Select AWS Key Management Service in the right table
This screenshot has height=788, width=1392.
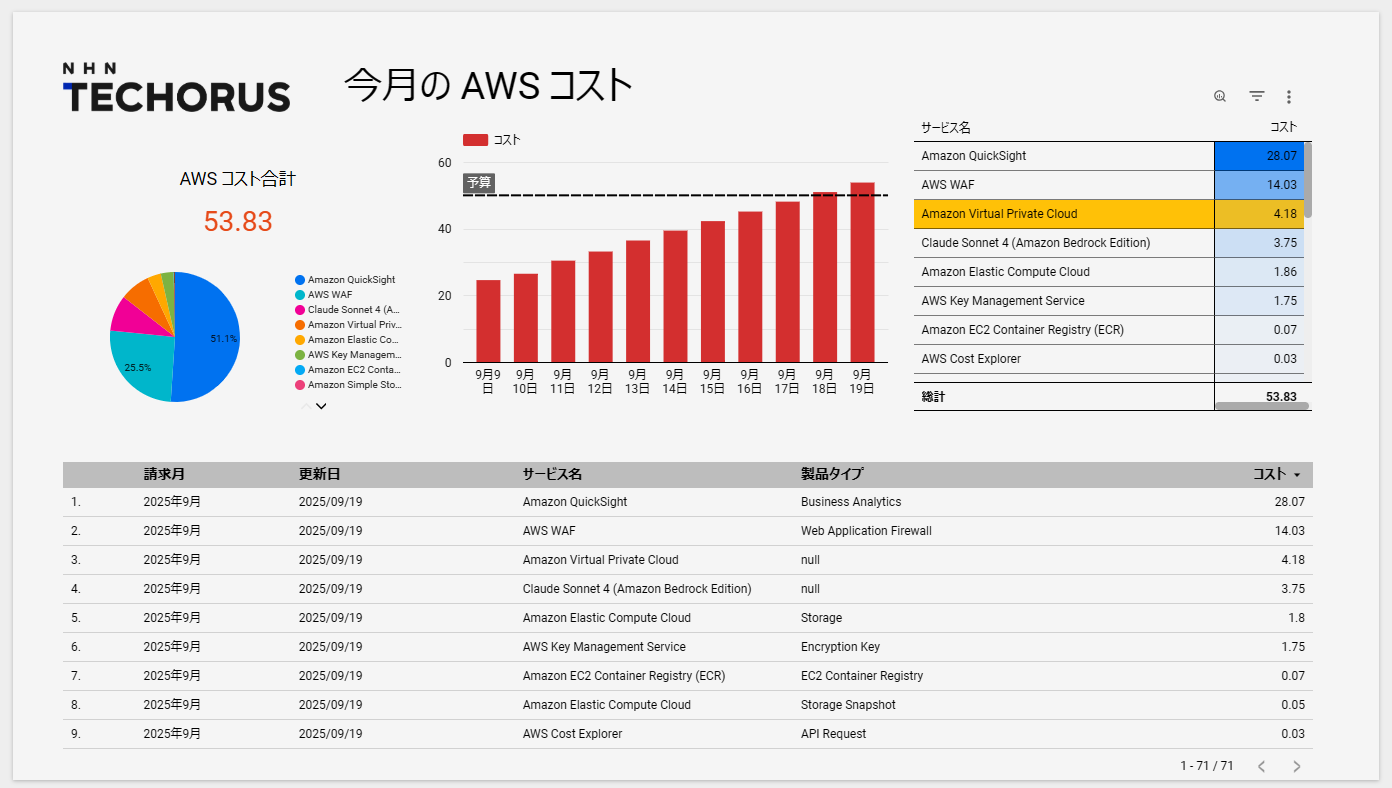pyautogui.click(x=1108, y=301)
